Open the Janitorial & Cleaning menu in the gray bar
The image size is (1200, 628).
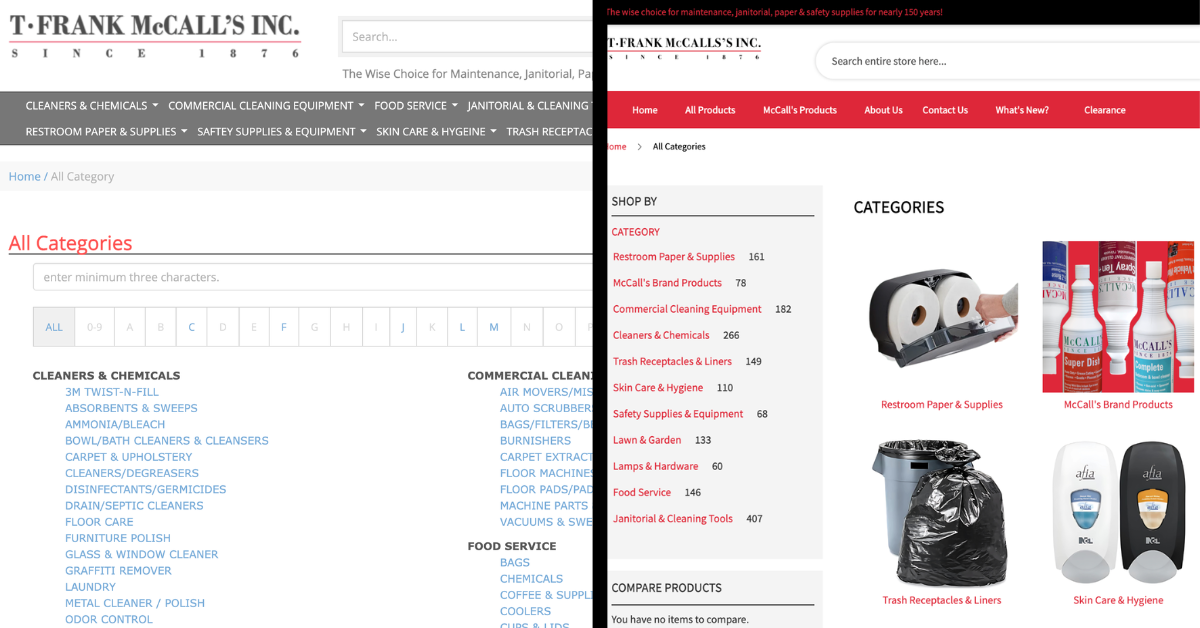(530, 105)
